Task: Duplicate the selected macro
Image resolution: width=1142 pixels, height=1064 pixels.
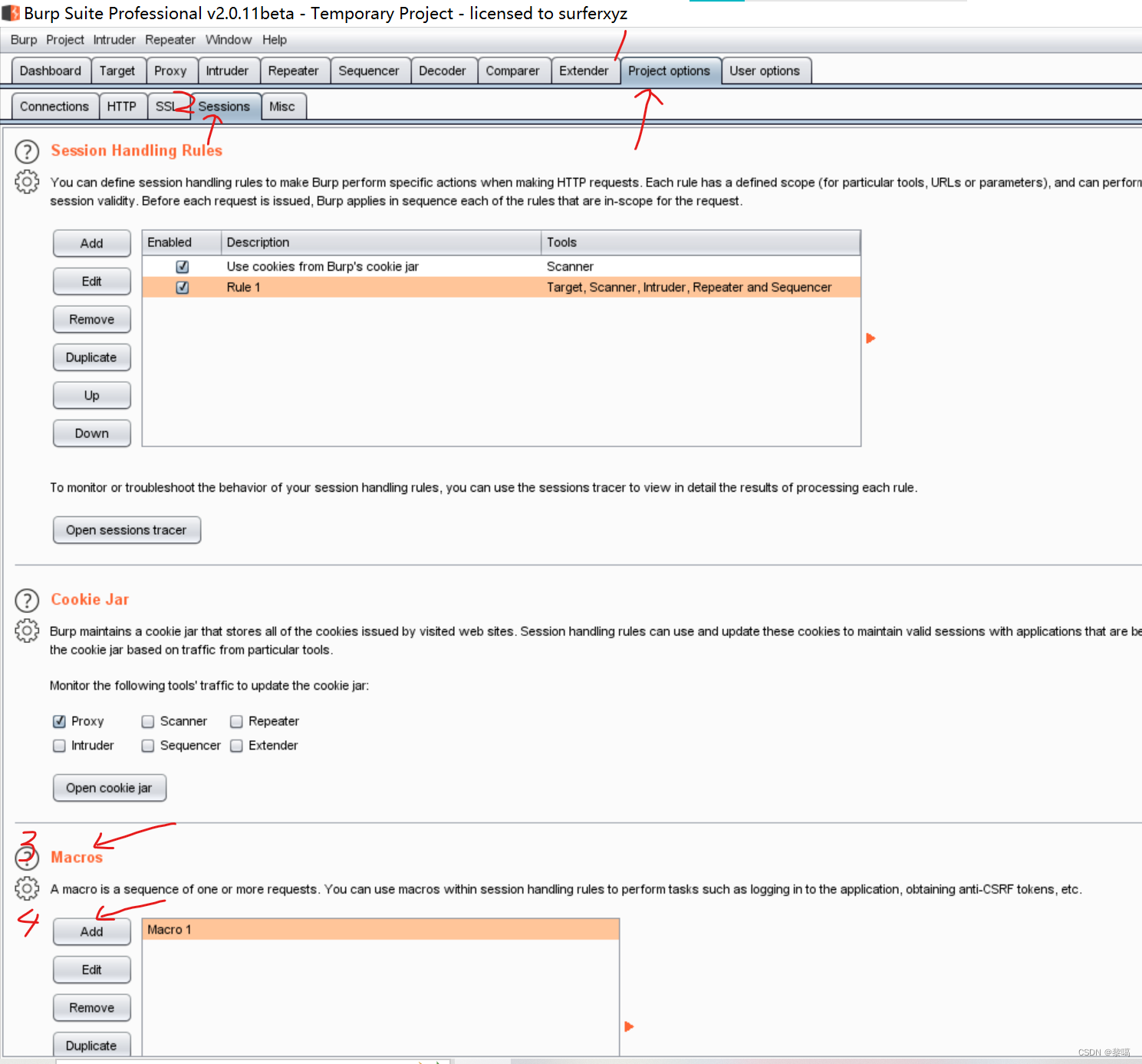Action: pos(92,1045)
